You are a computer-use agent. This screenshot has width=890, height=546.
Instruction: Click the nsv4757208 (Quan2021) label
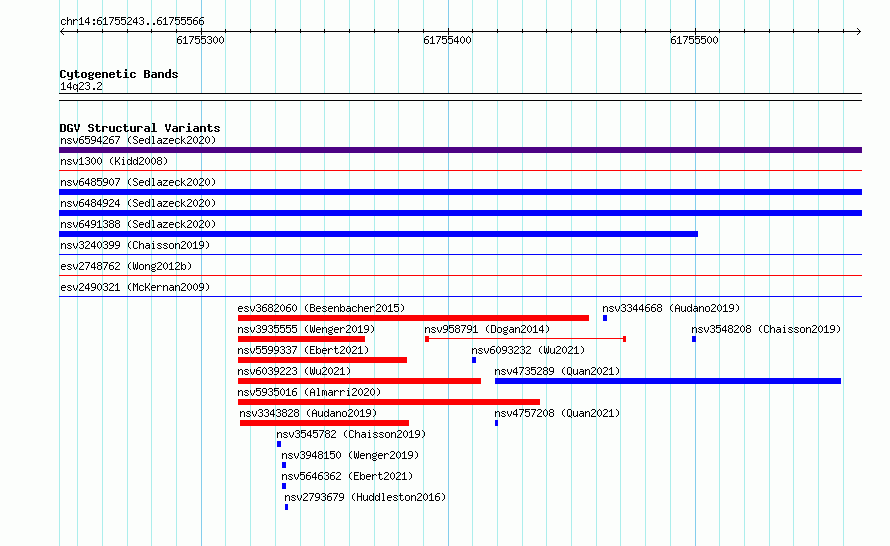[x=557, y=413]
